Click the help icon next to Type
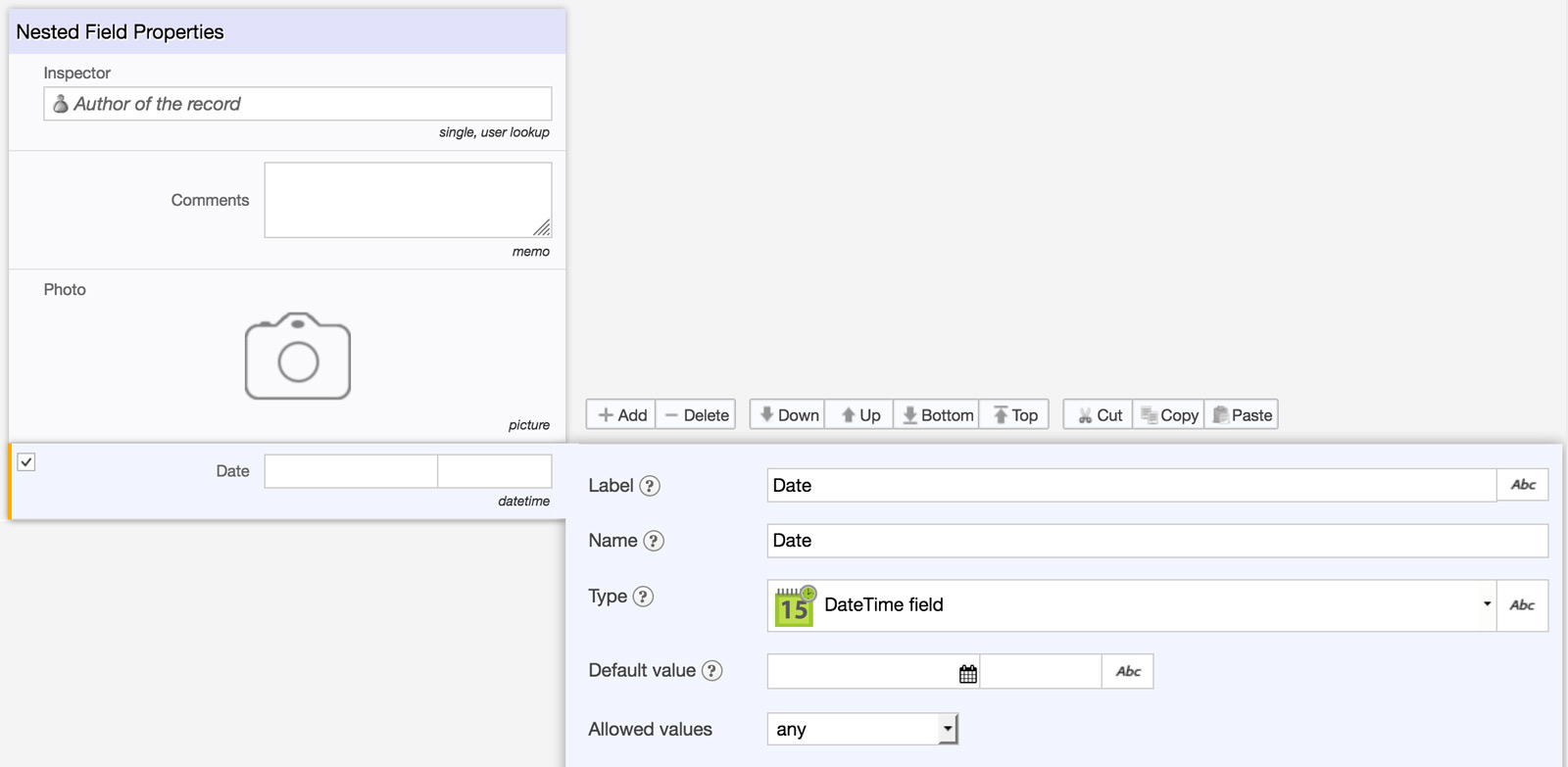Viewport: 1568px width, 767px height. coord(643,597)
